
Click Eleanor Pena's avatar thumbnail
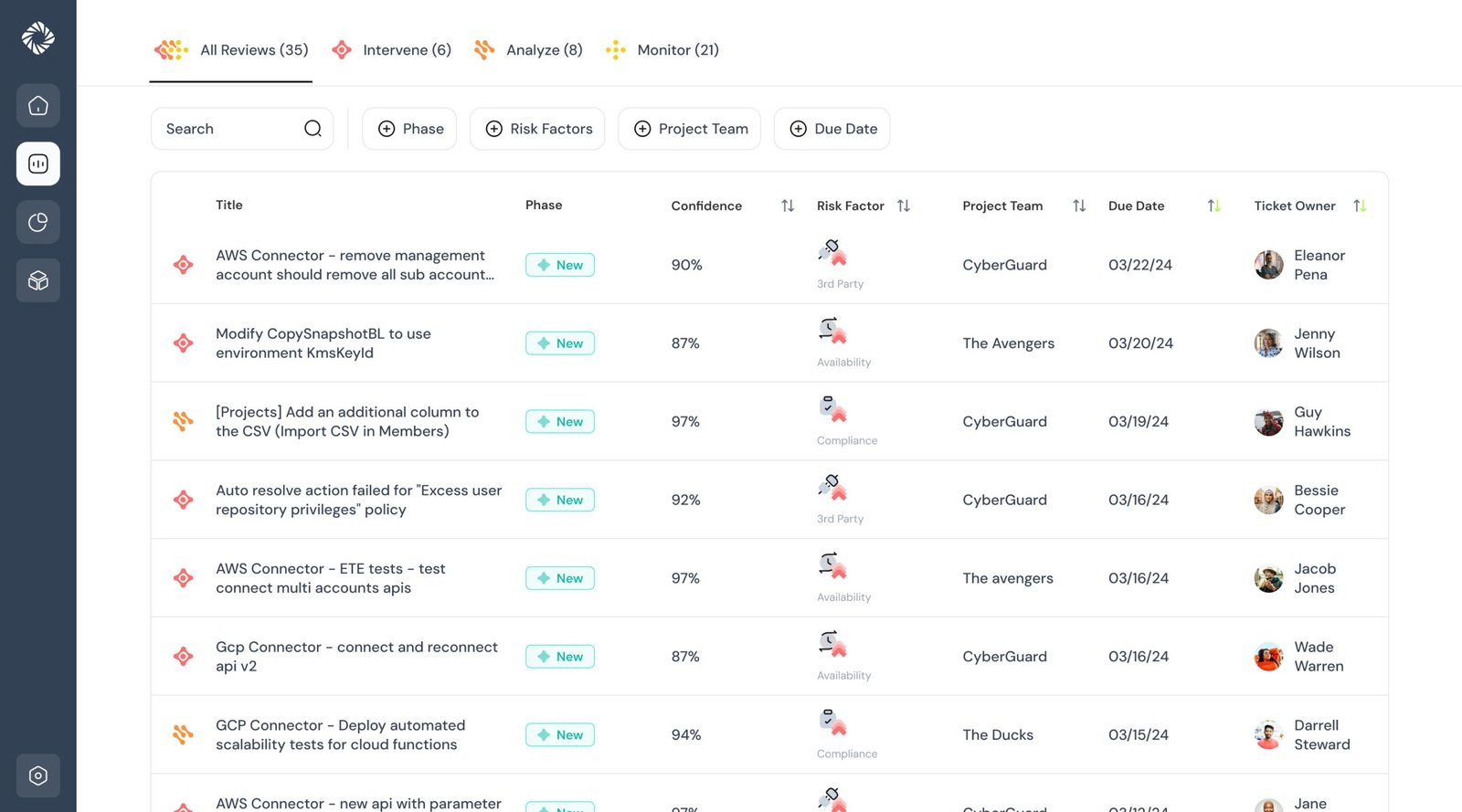(x=1268, y=265)
